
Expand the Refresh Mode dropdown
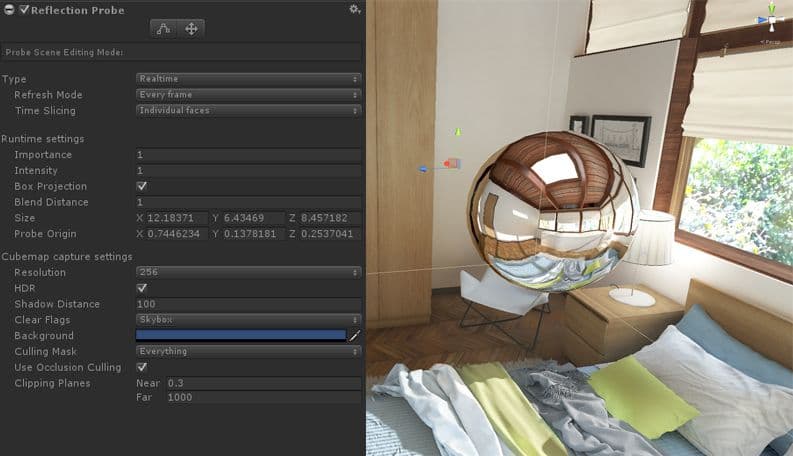point(247,95)
